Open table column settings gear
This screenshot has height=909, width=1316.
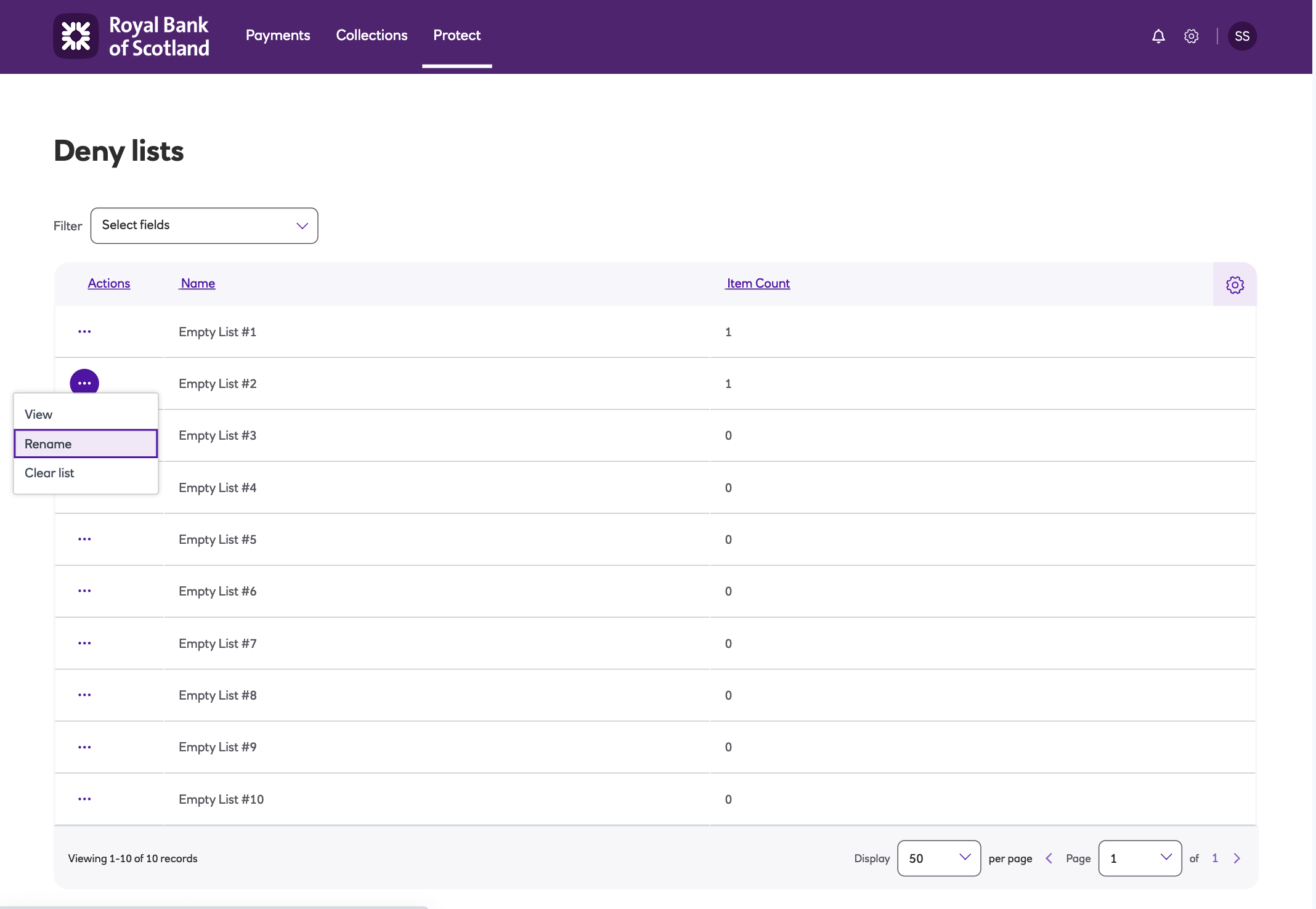click(1235, 285)
